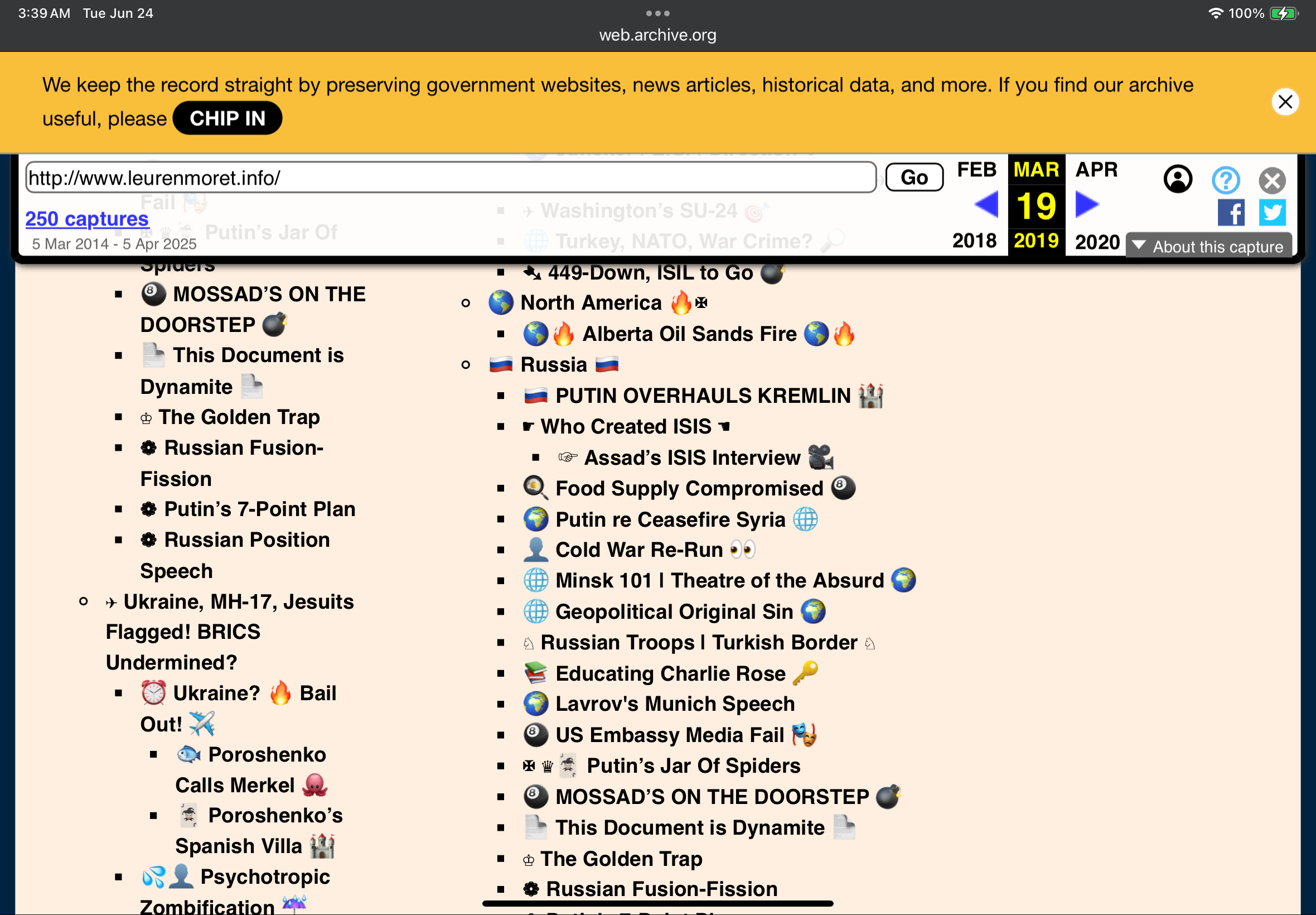Open MOSSAD'S ON THE DOORSTEP in right column
This screenshot has width=1316, height=915.
point(713,797)
